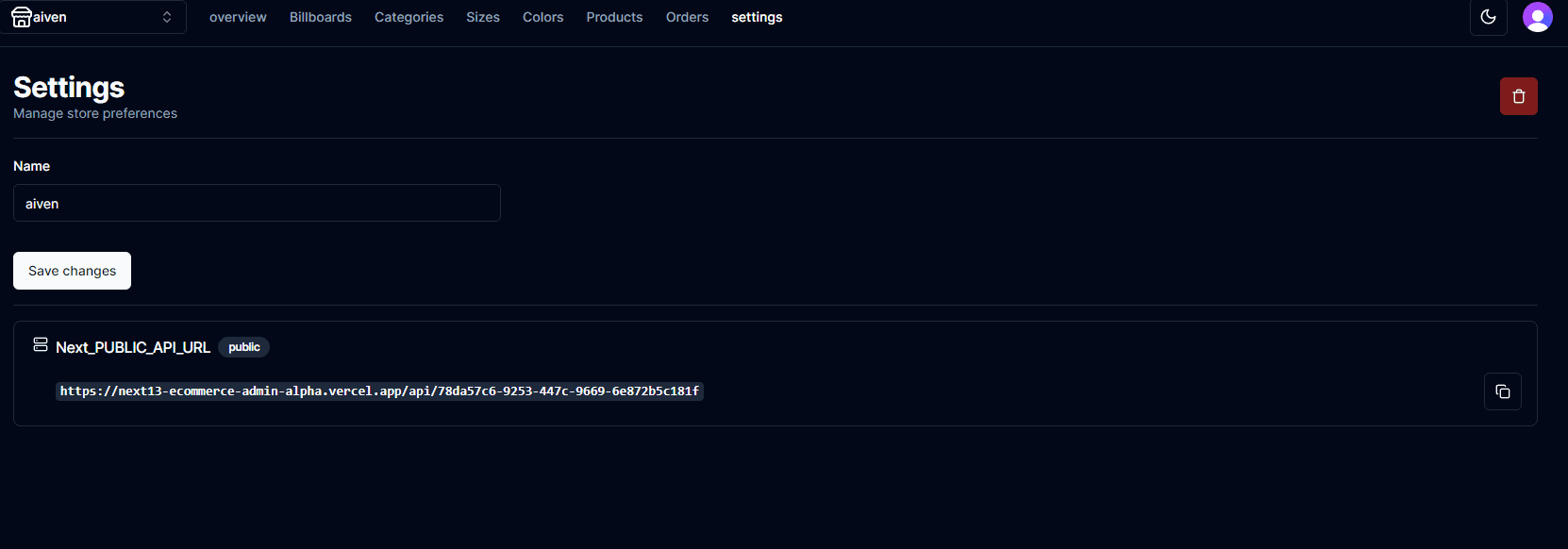
Task: Open the Sizes page
Action: tap(483, 17)
